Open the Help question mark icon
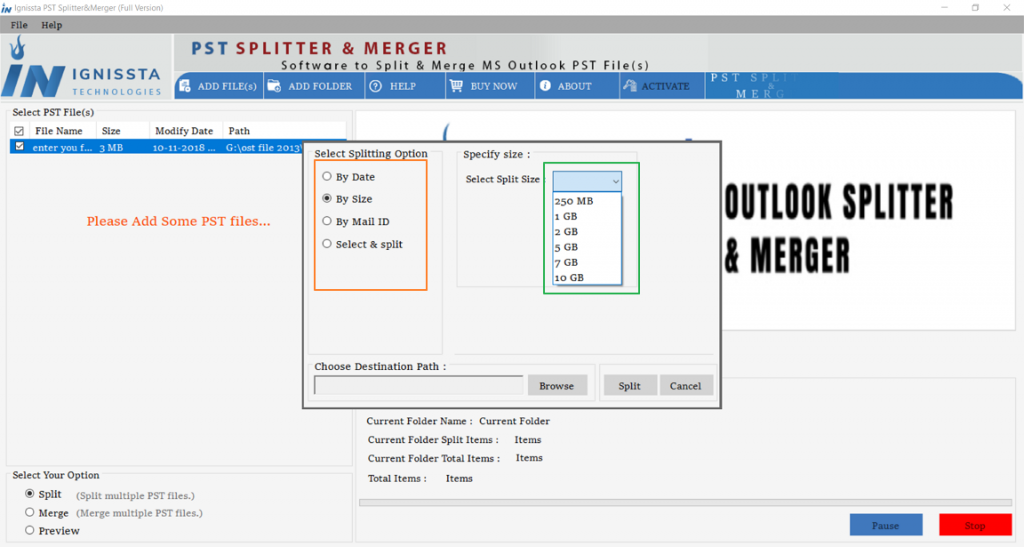The image size is (1024, 547). click(x=376, y=86)
